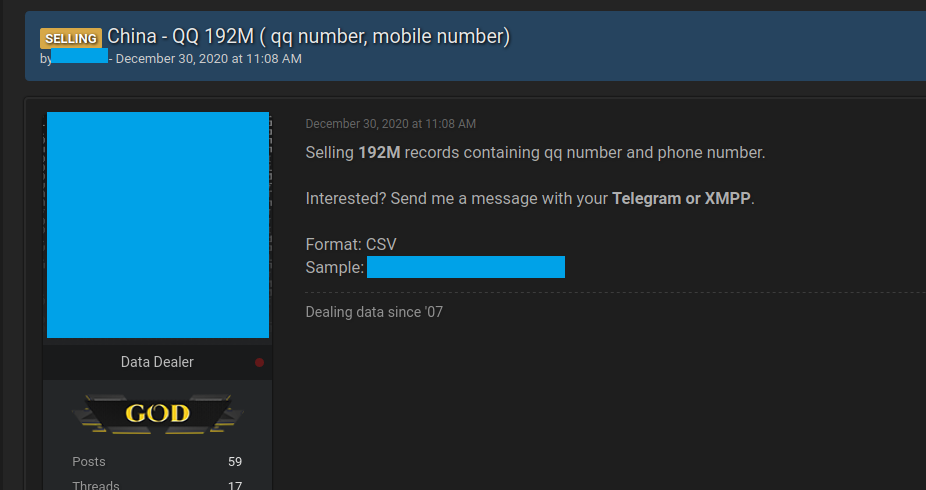Open the redacted author name in thread header

point(80,56)
